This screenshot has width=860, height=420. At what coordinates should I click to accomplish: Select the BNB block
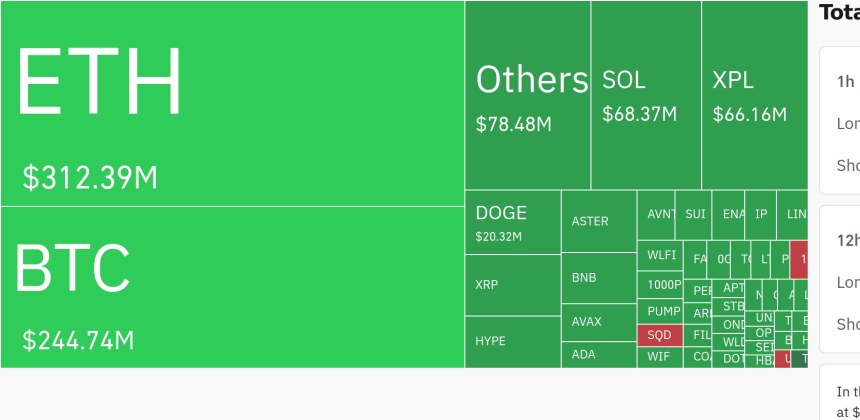(598, 277)
